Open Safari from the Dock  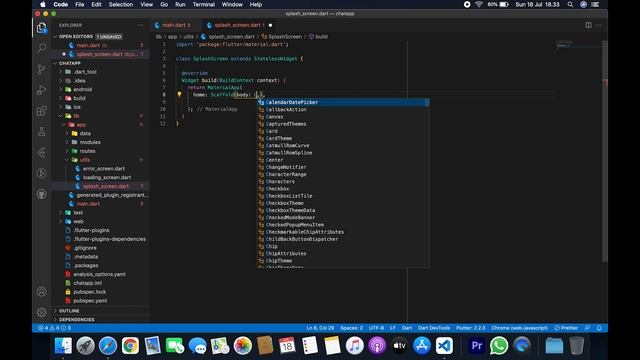click(x=108, y=346)
